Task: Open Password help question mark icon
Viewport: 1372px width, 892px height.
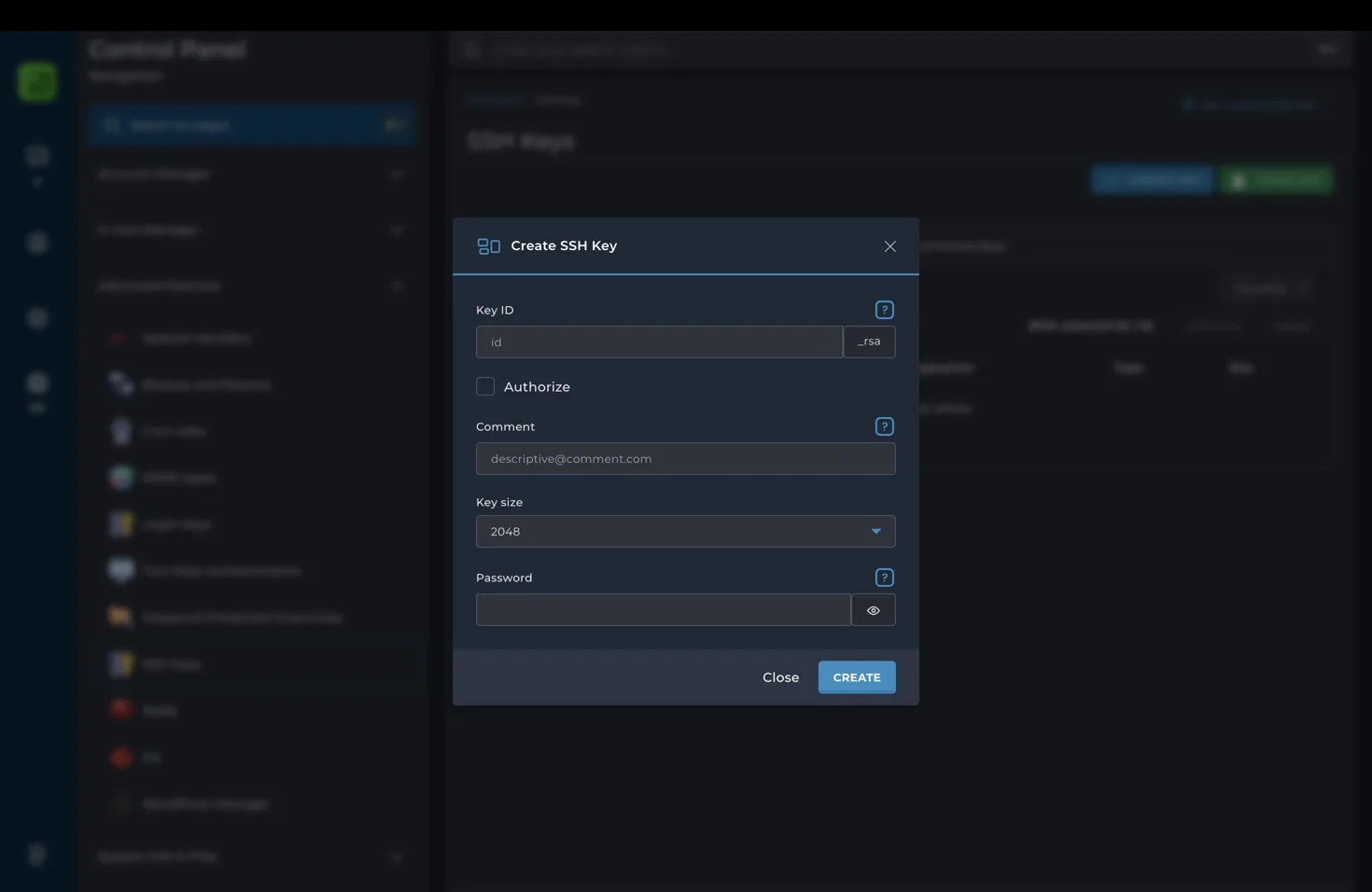Action: 884,578
